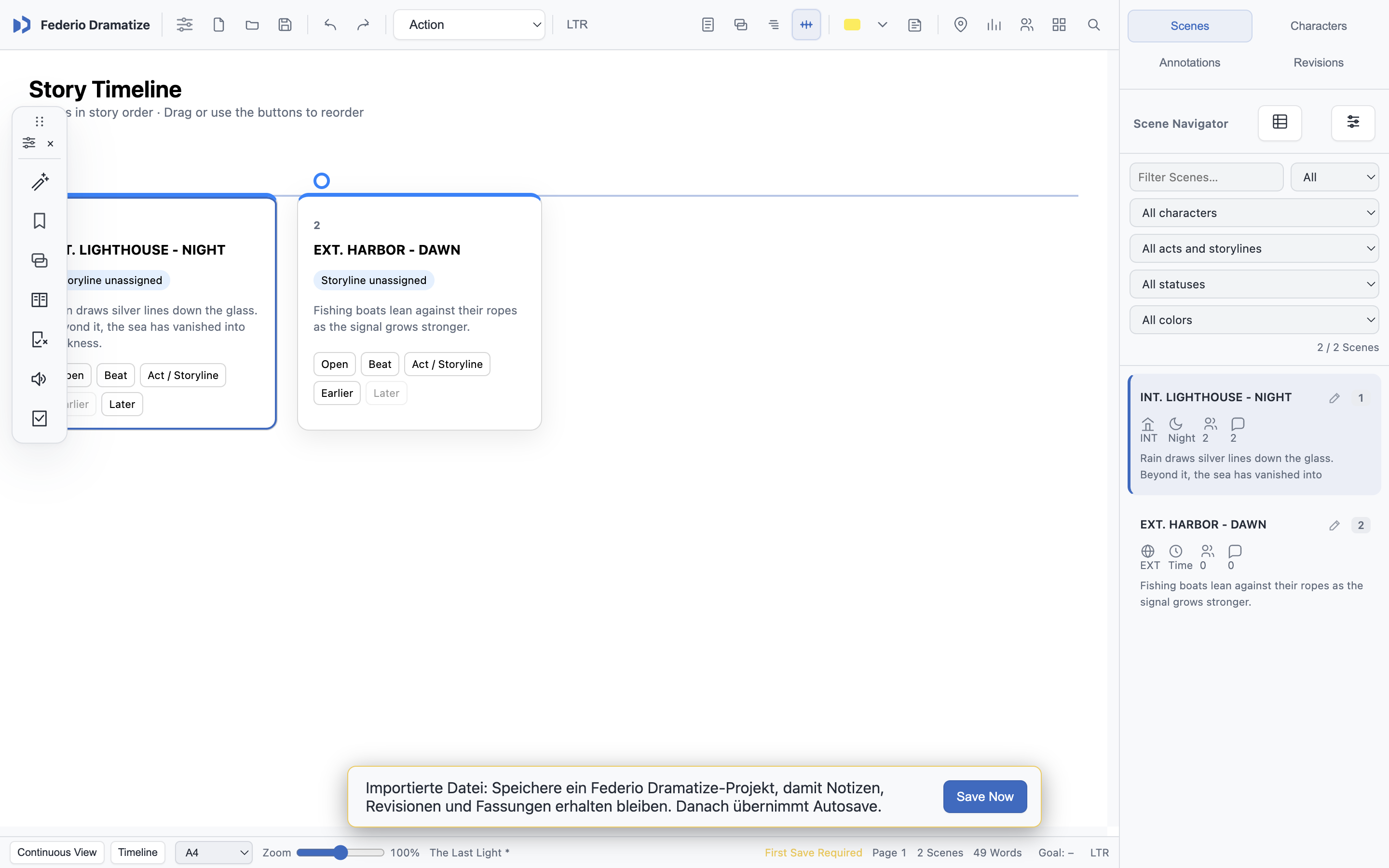This screenshot has height=868, width=1389.
Task: Click the yellow highlight color swatch
Action: [x=852, y=25]
